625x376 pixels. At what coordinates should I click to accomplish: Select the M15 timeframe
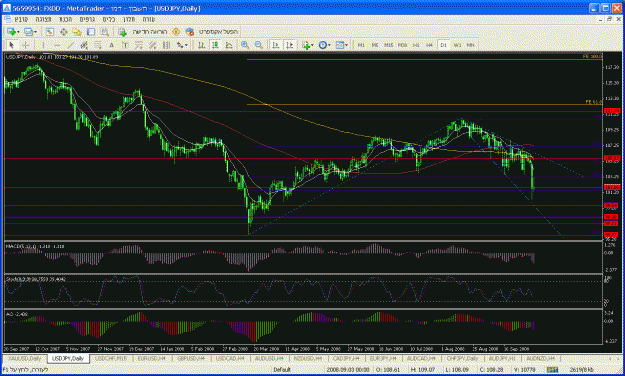click(x=389, y=45)
